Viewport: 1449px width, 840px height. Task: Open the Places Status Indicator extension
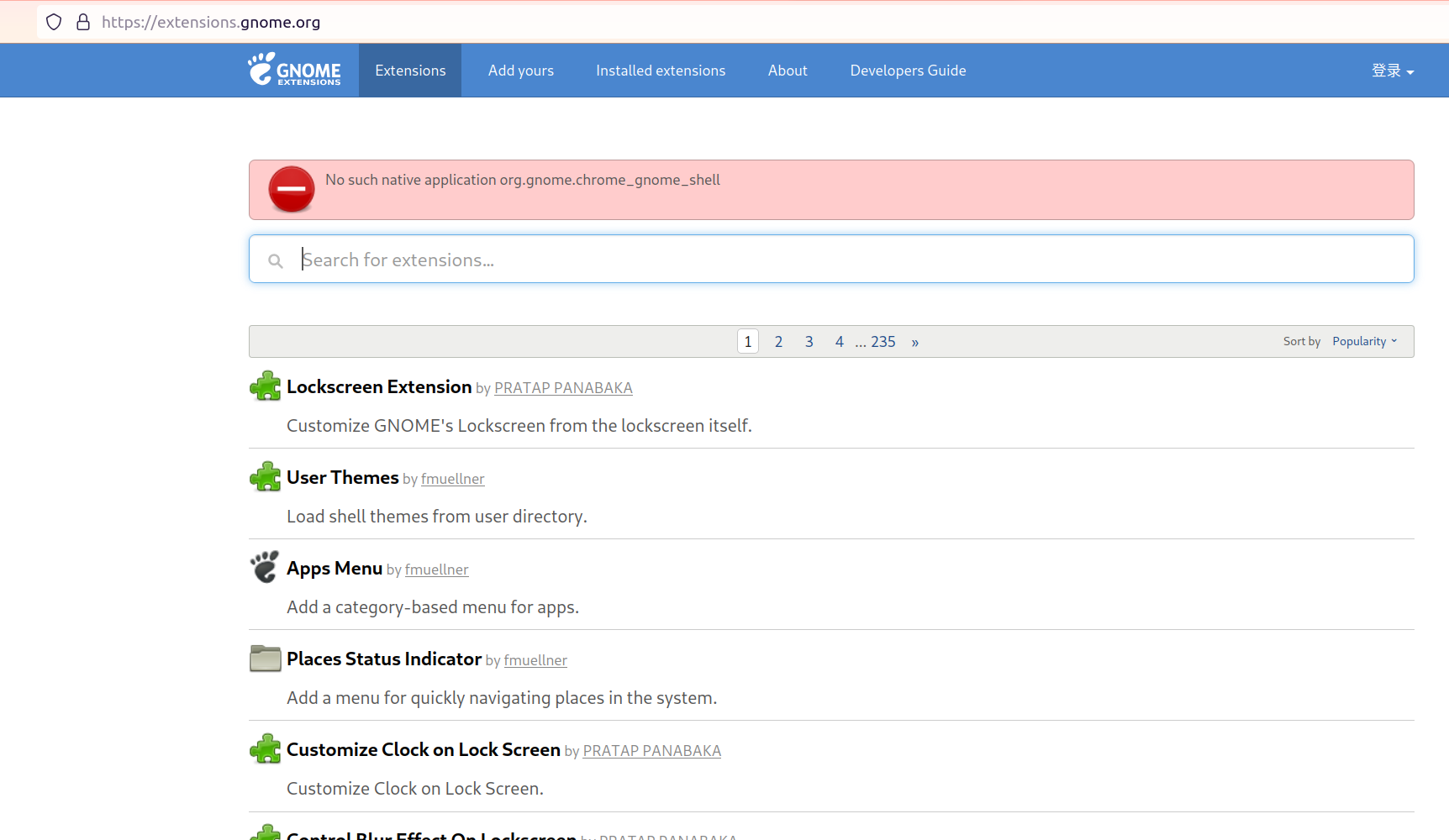click(x=384, y=659)
